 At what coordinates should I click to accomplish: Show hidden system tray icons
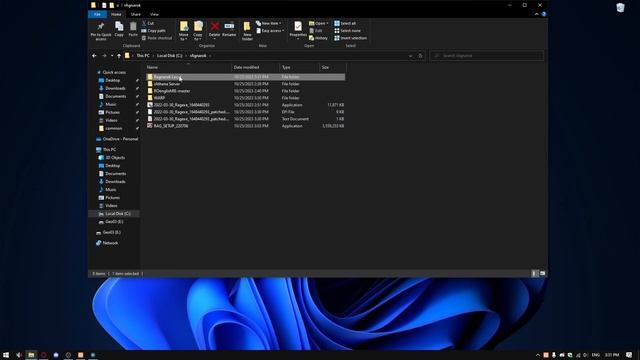[538, 355]
